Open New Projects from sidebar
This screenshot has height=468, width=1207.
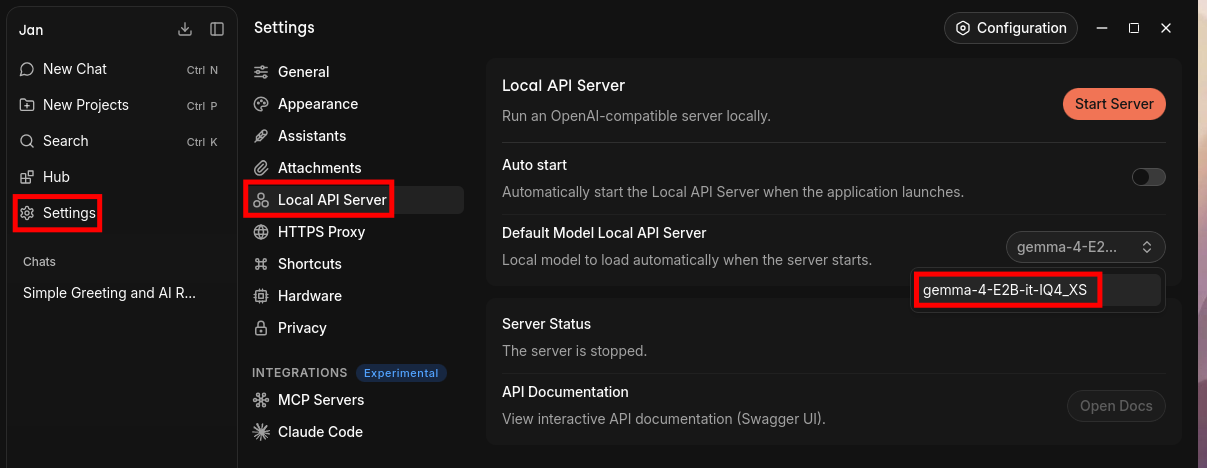[x=120, y=105]
